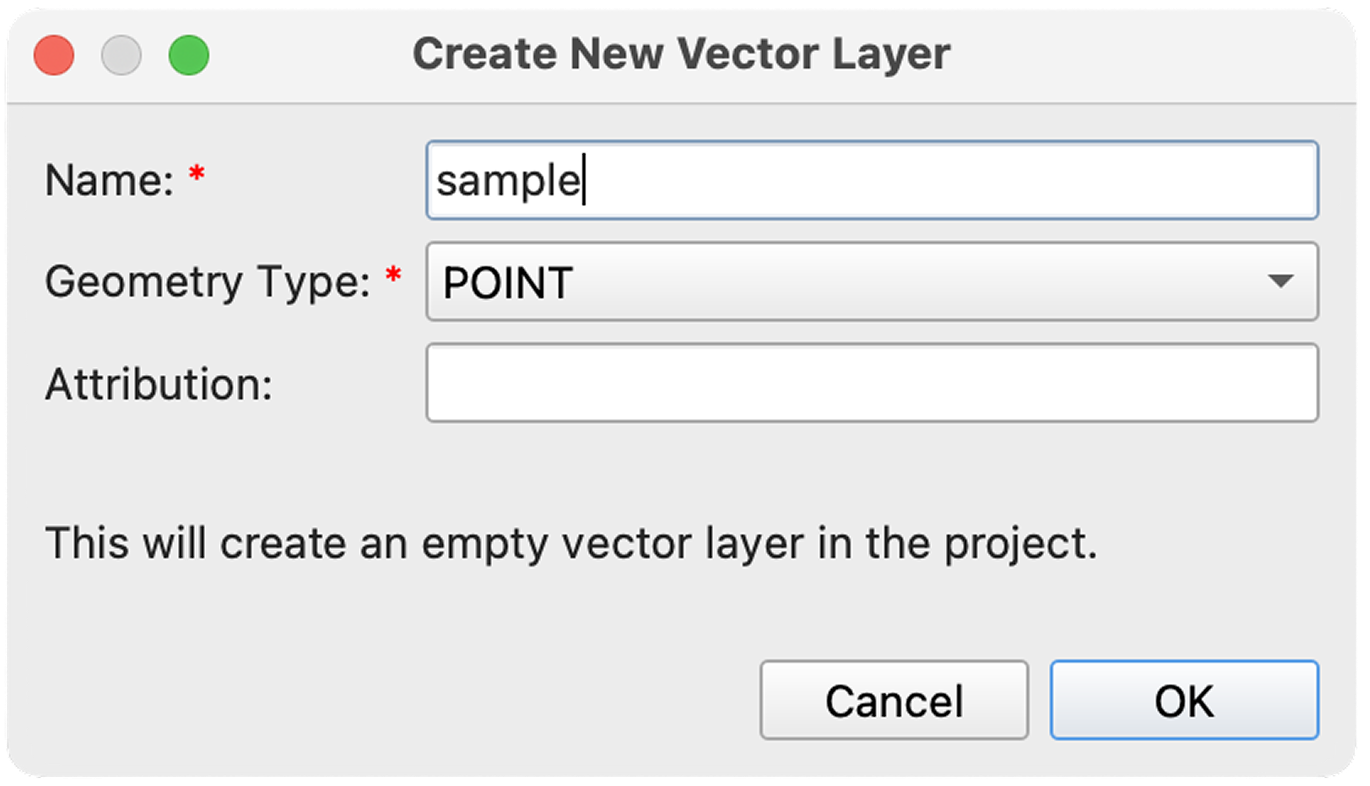Confirm layer creation with OK
Image resolution: width=1370 pixels, height=786 pixels.
1183,700
